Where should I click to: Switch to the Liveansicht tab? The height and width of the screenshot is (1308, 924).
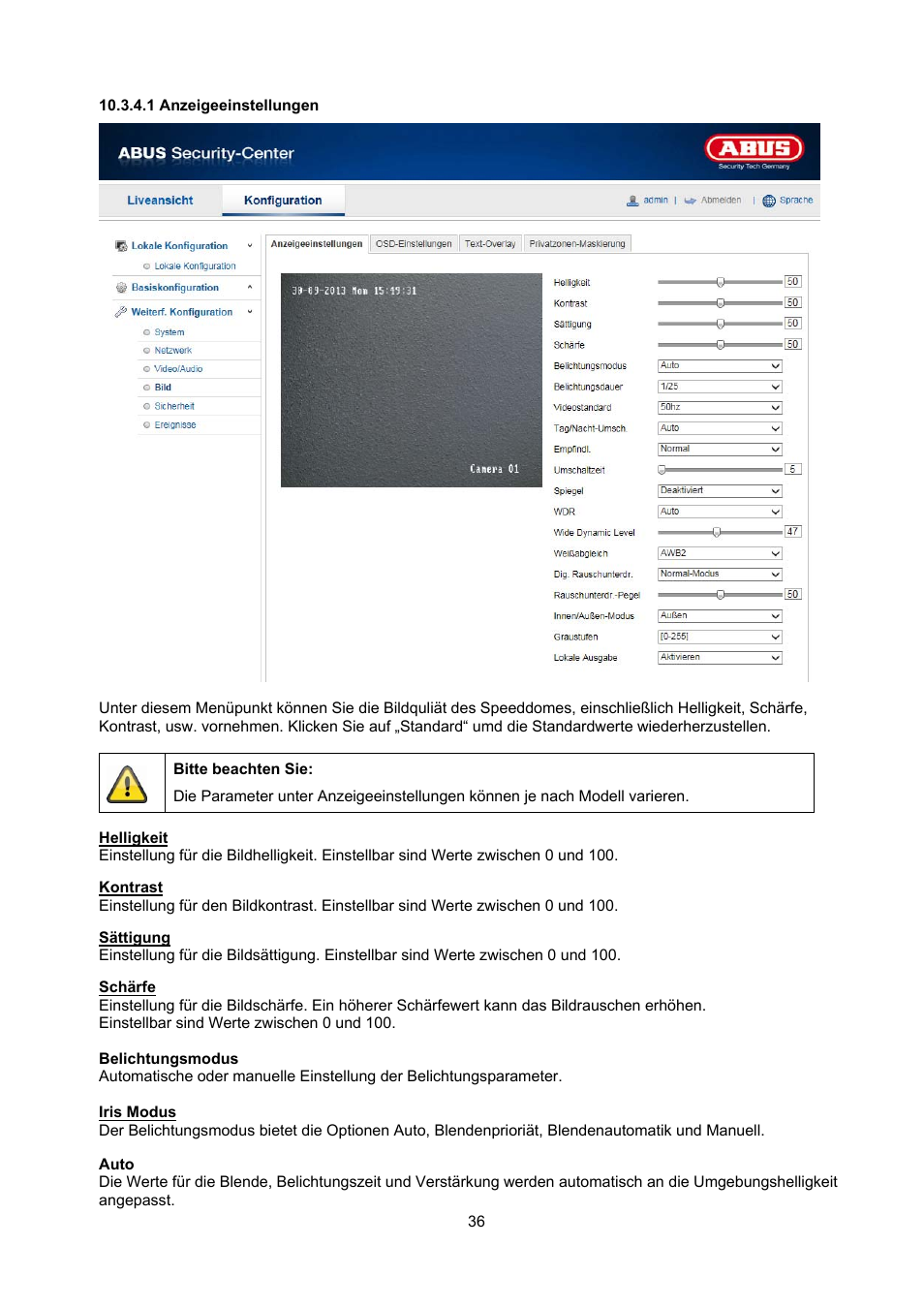[160, 201]
